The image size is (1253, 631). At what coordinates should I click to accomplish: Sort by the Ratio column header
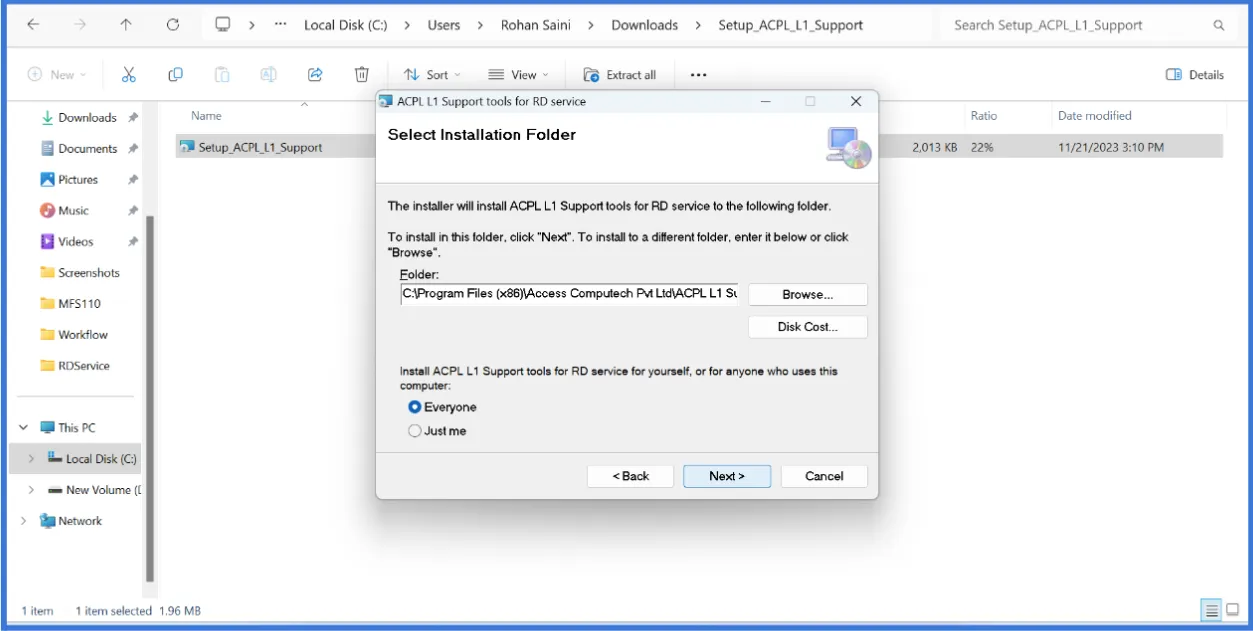[984, 116]
